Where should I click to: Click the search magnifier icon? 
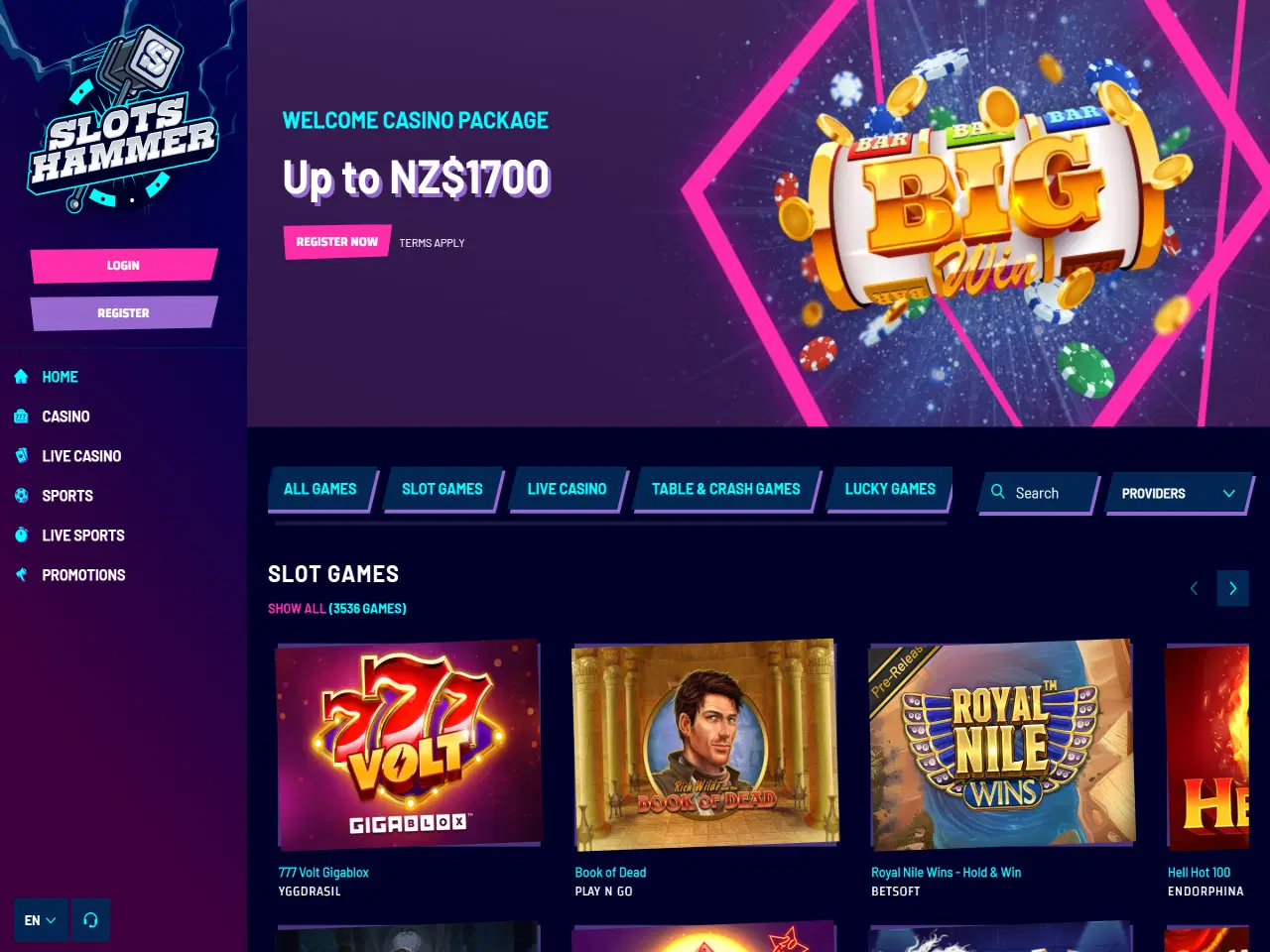click(x=998, y=492)
